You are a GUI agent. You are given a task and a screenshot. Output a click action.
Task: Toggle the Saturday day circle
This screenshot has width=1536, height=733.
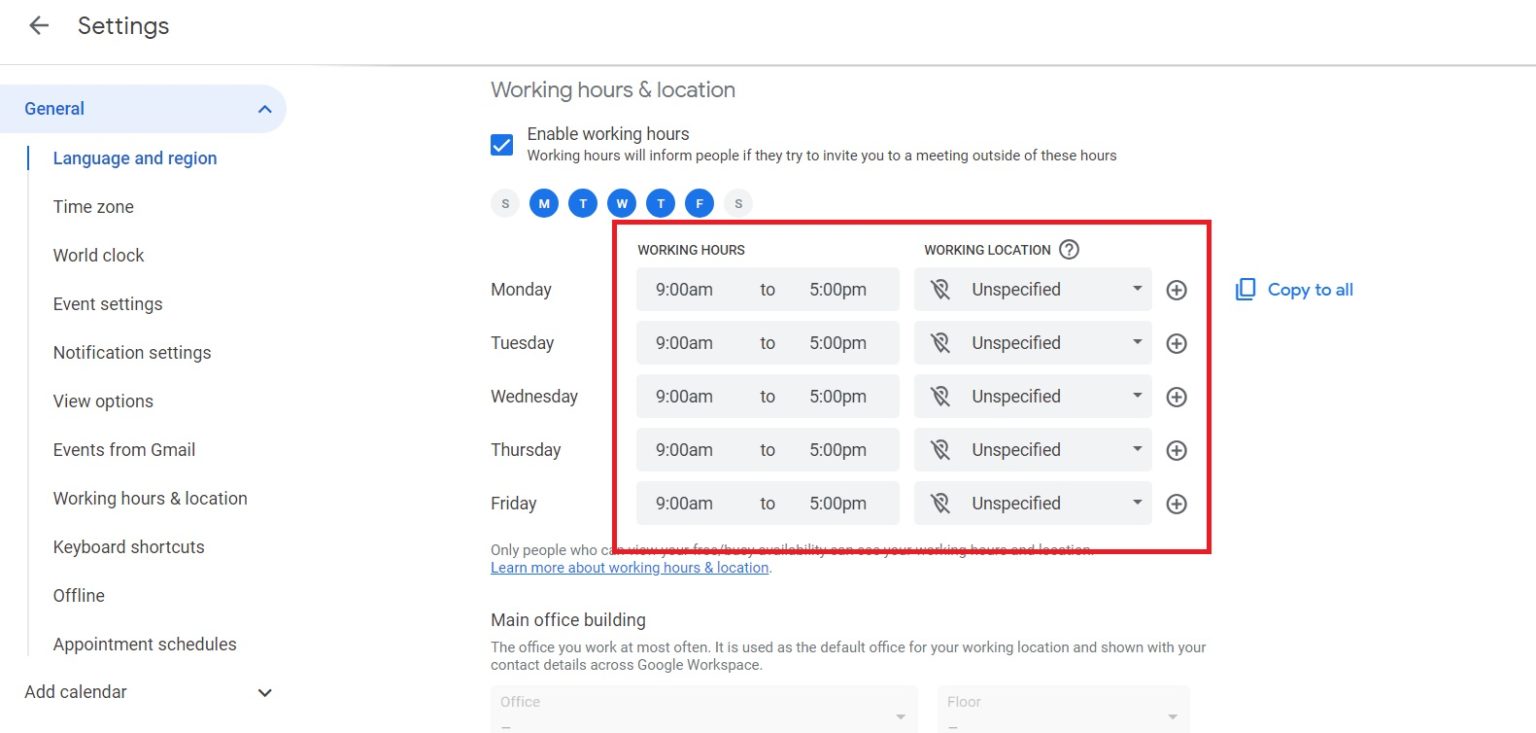(x=738, y=204)
